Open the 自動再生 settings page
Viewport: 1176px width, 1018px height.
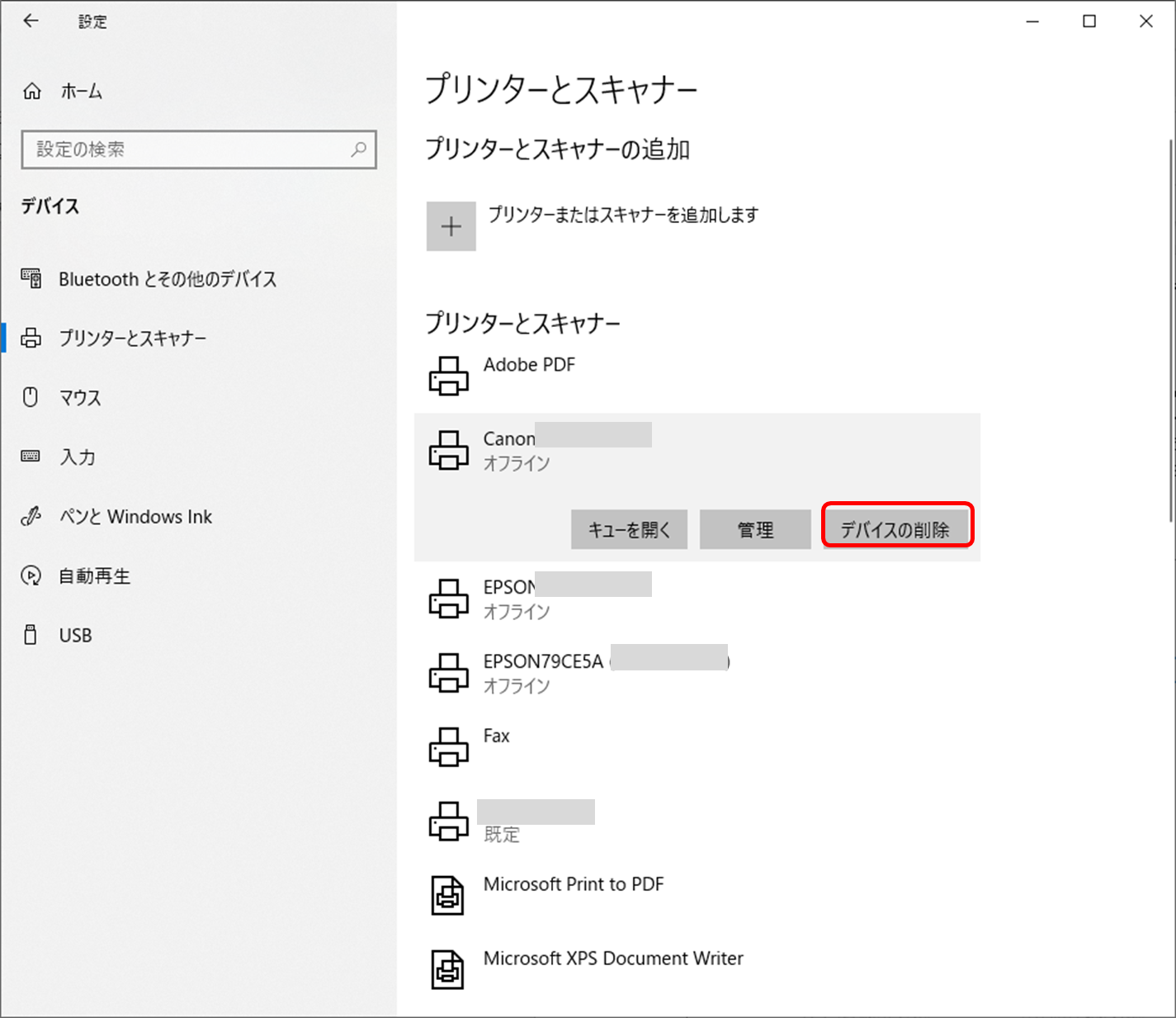click(x=94, y=576)
